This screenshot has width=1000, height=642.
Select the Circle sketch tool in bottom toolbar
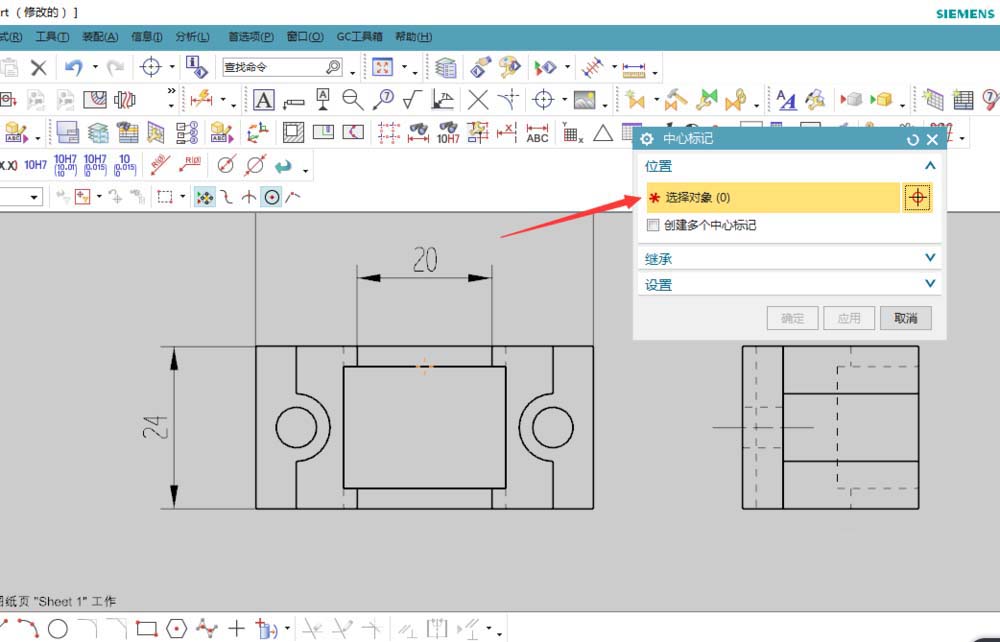[x=57, y=629]
